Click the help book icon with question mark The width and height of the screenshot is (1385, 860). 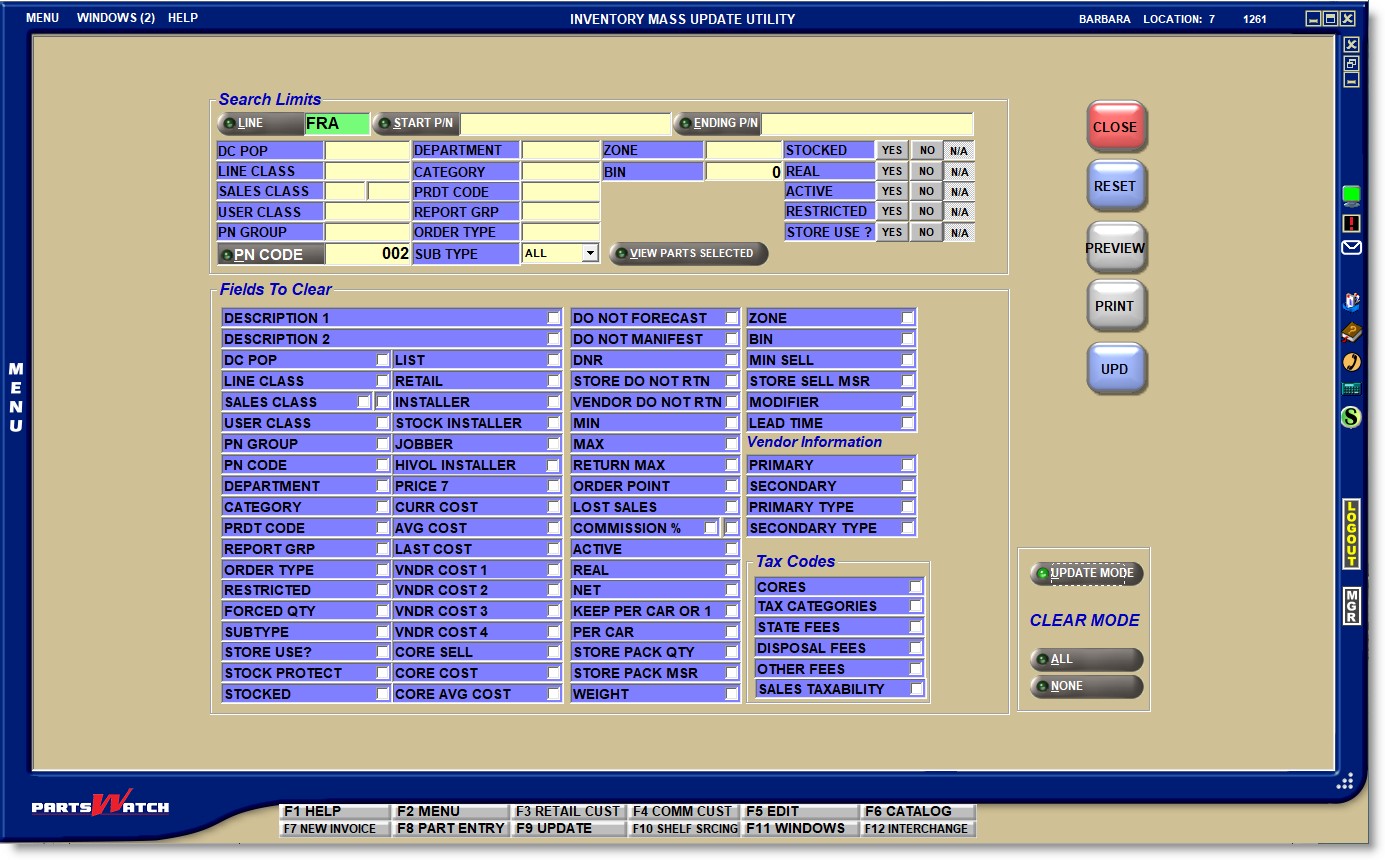1351,332
